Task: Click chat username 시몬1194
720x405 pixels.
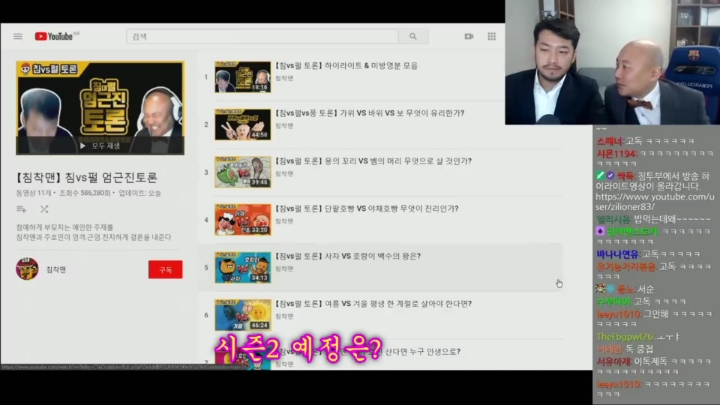Action: pyautogui.click(x=617, y=153)
